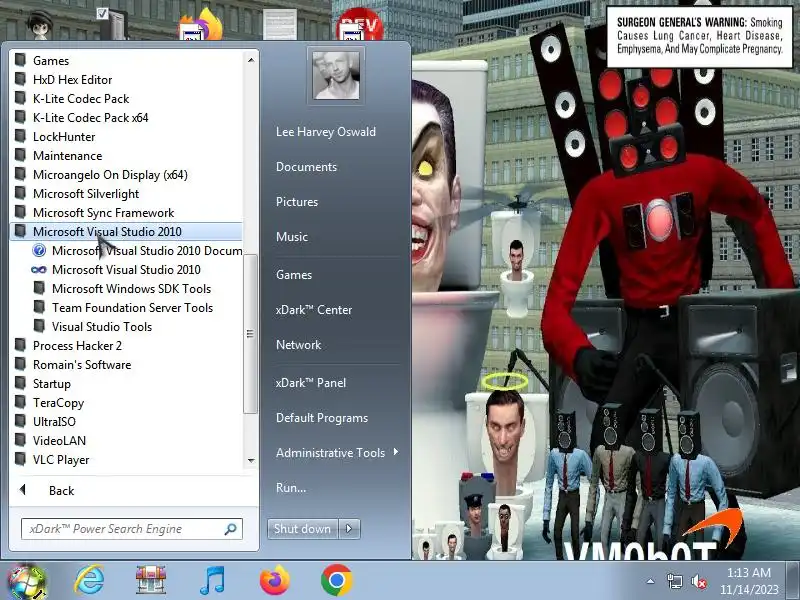Click the HxD Hex Editor folder icon
Image resolution: width=800 pixels, height=600 pixels.
pyautogui.click(x=20, y=79)
